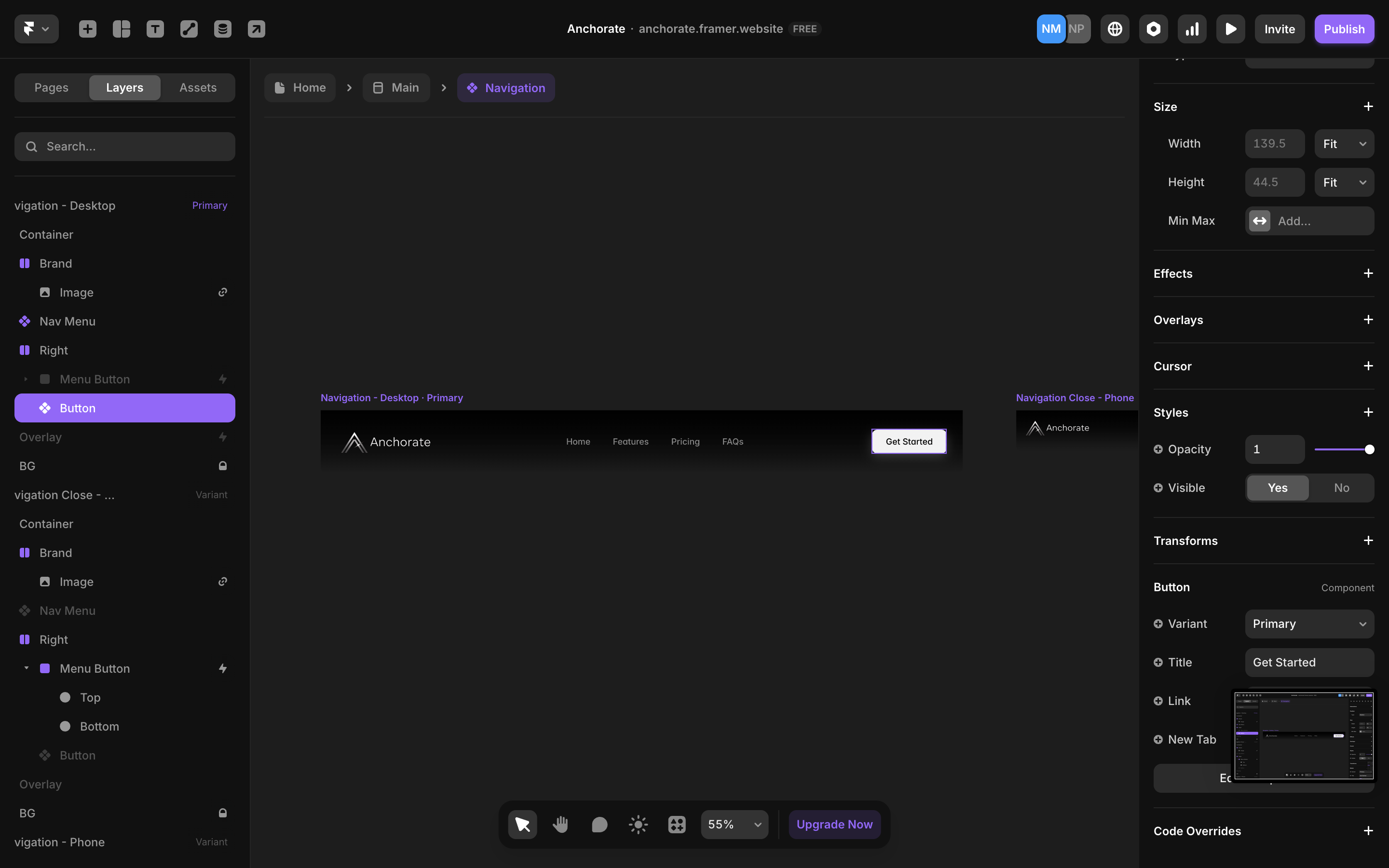
Task: Open the Width Fit dropdown
Action: (x=1344, y=144)
